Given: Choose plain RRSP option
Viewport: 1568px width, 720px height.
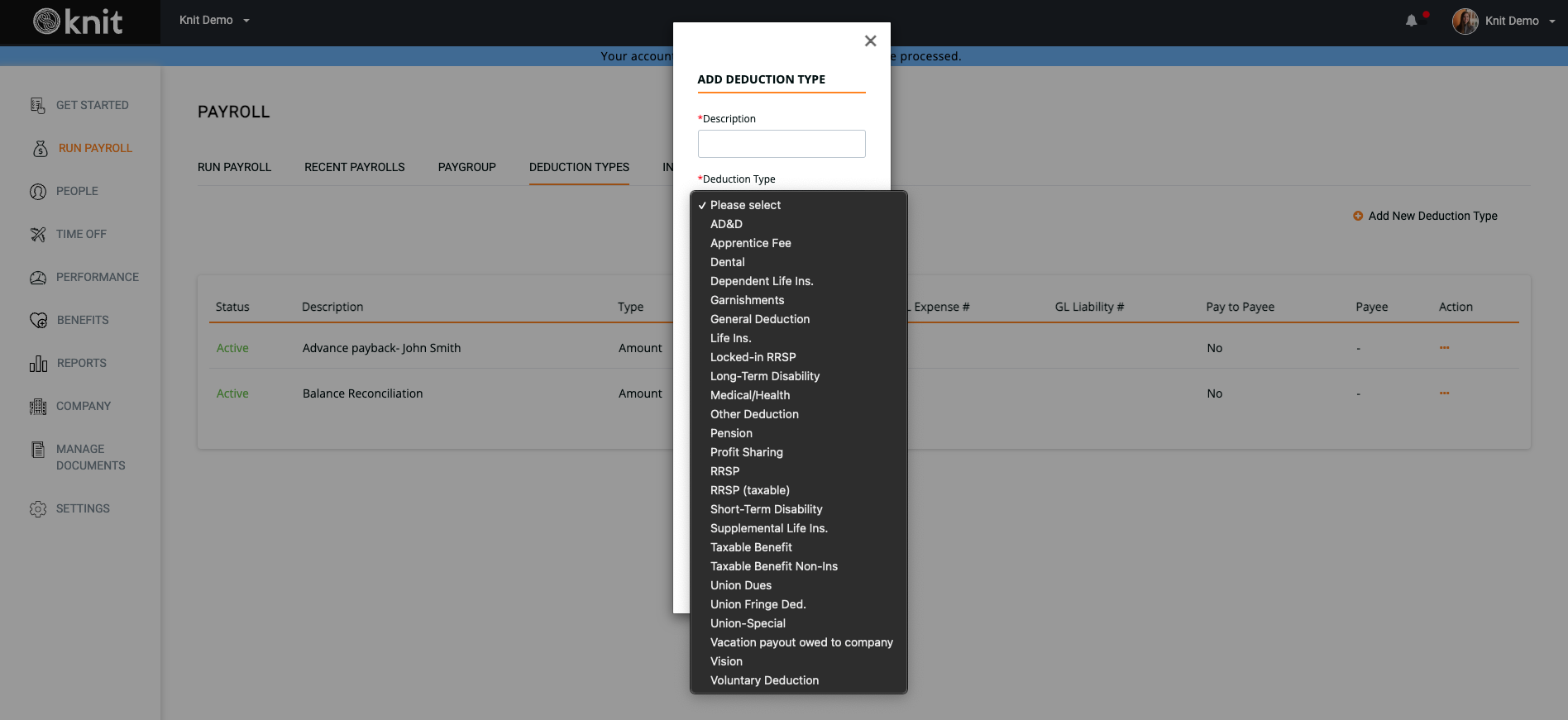Looking at the screenshot, I should pos(799,471).
